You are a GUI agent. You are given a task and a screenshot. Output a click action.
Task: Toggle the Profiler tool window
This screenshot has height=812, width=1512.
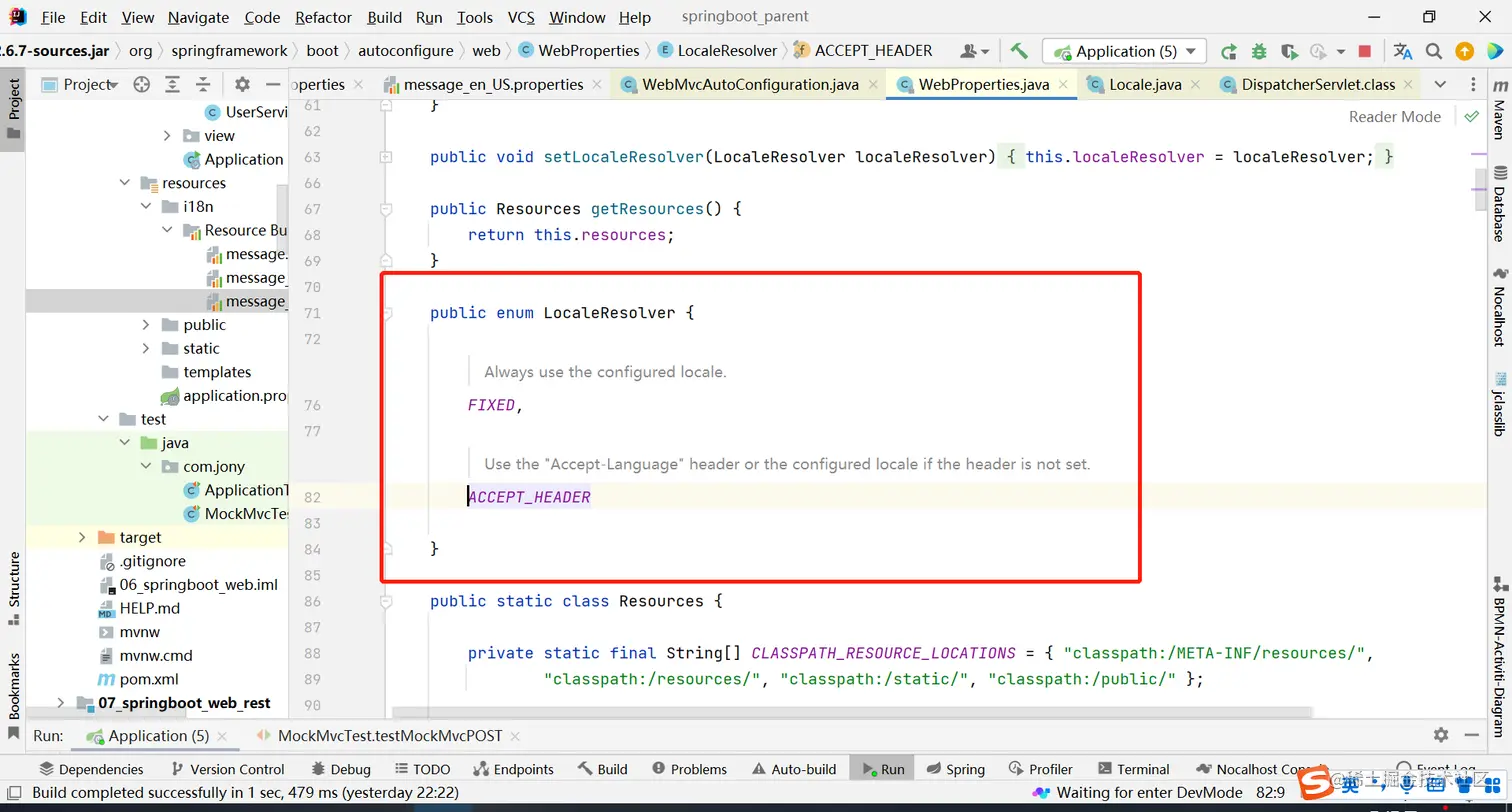(1041, 769)
